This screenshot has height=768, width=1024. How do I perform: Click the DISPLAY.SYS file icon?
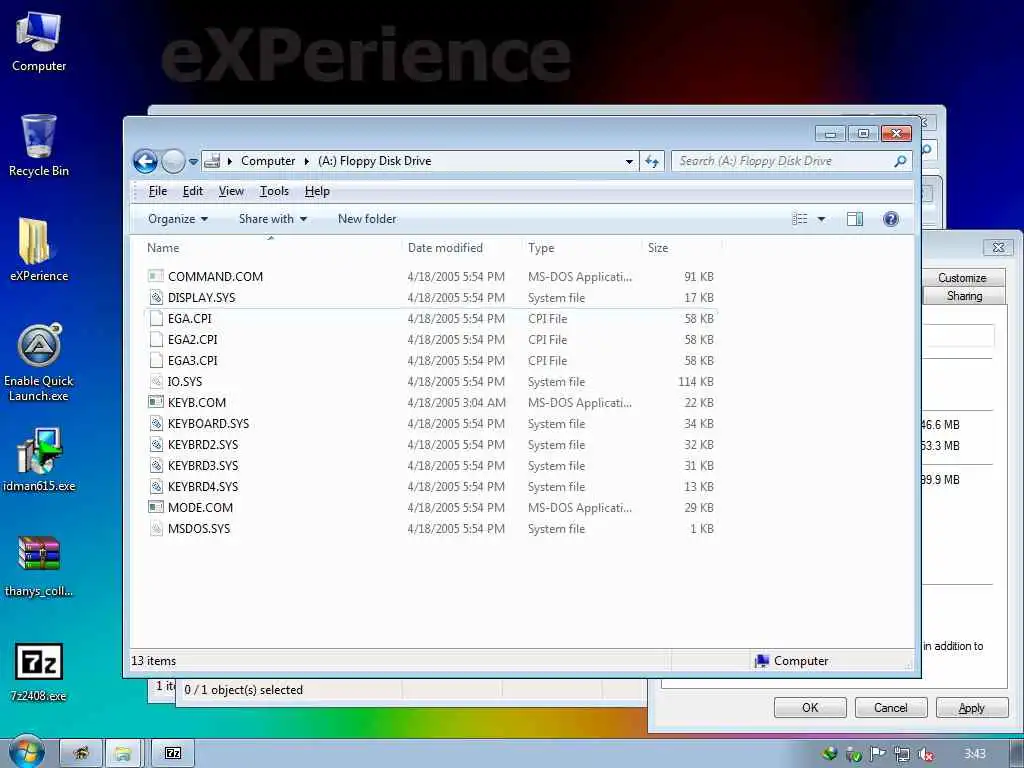click(x=155, y=297)
